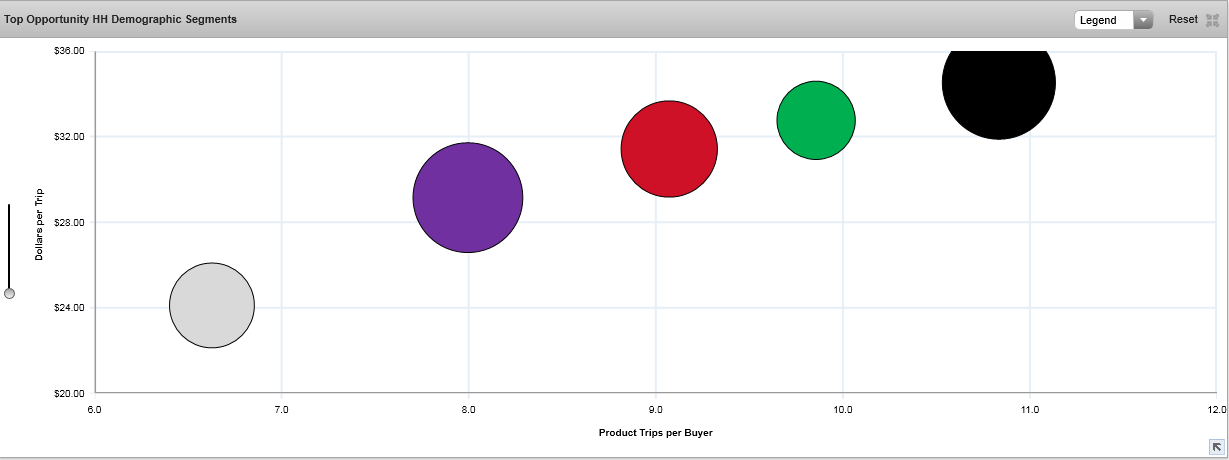Open the Legend dropdown arrow

(1143, 20)
